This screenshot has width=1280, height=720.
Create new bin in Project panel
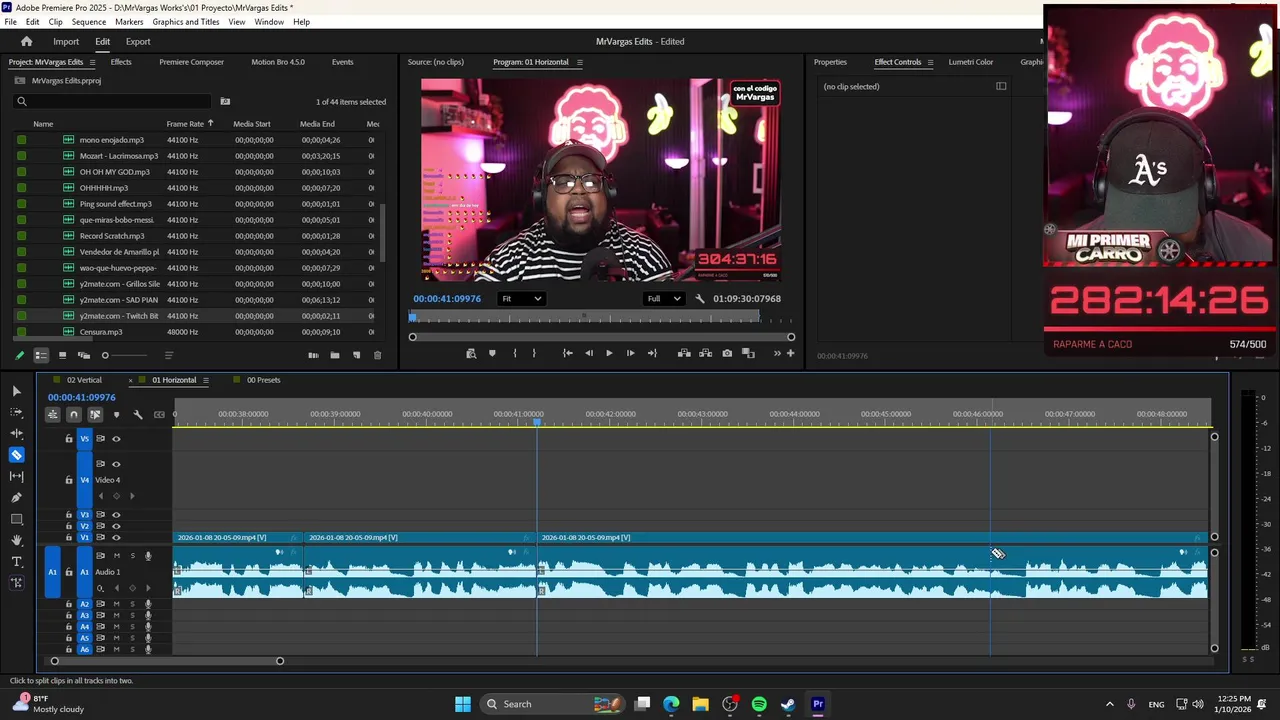(335, 355)
